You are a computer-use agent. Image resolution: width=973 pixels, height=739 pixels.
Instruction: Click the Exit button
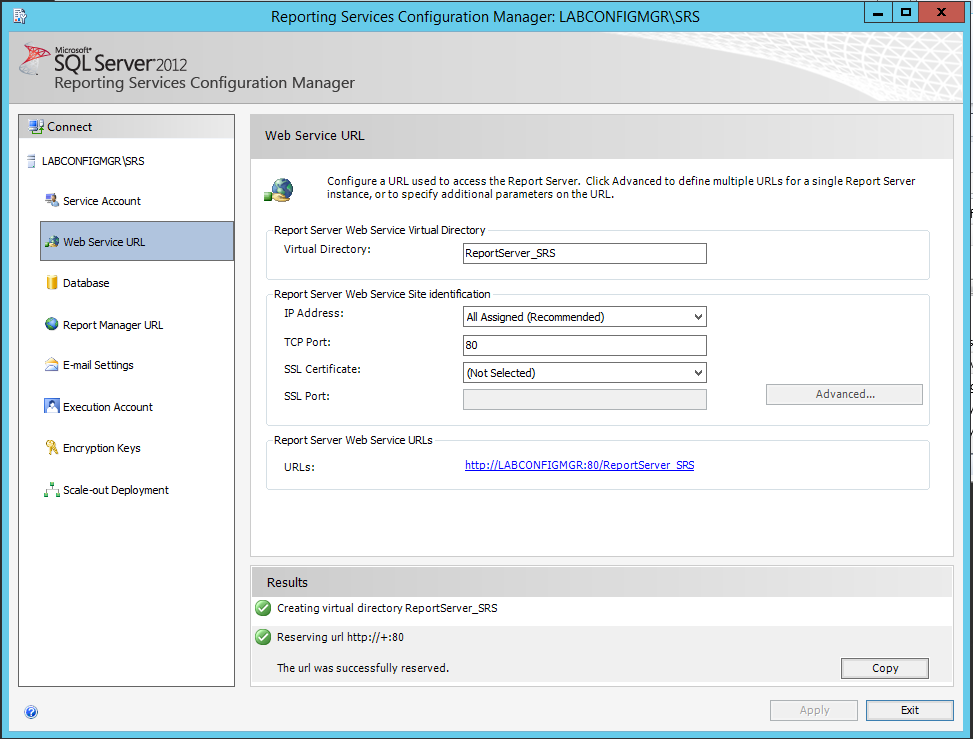(x=910, y=710)
